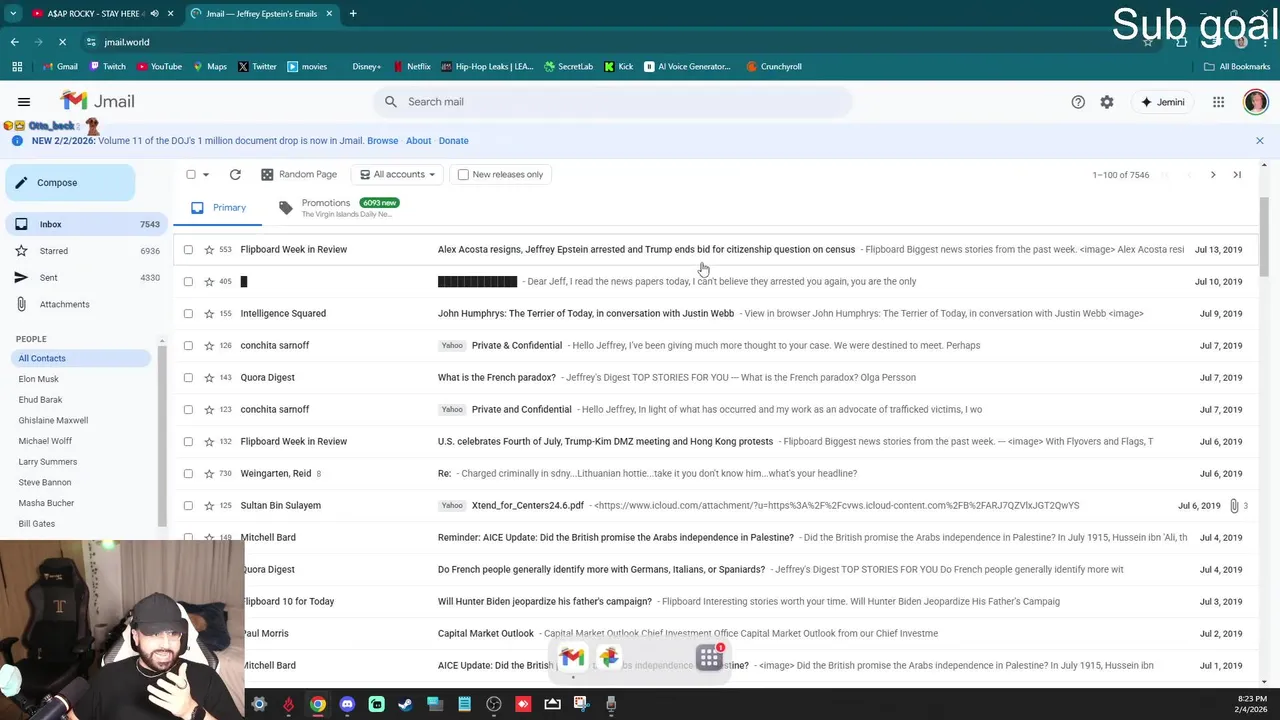This screenshot has width=1280, height=720.
Task: Open Chrome from the taskbar
Action: 317,704
